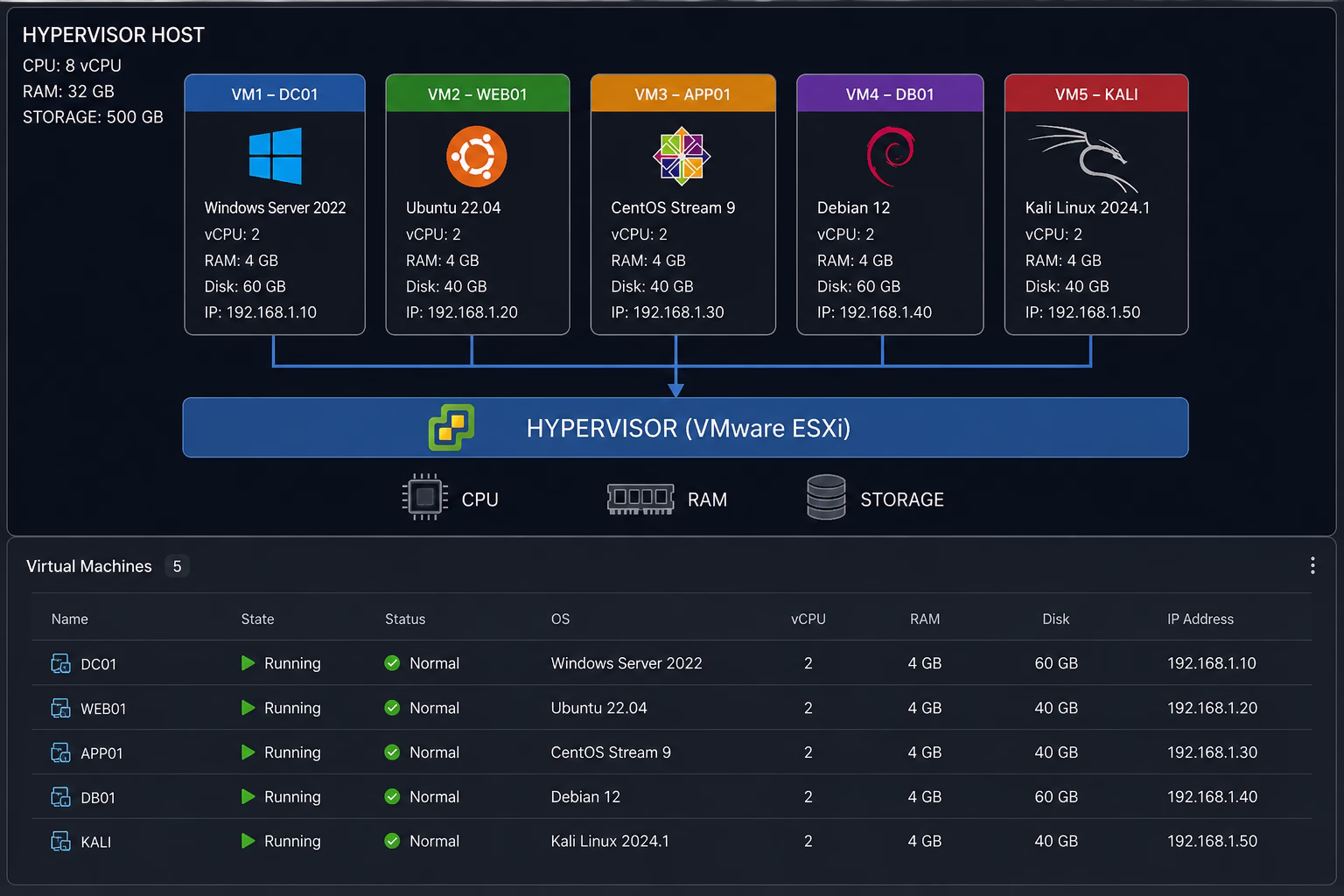The height and width of the screenshot is (896, 1344).
Task: Click the green Running play icon for DB01
Action: click(x=248, y=796)
